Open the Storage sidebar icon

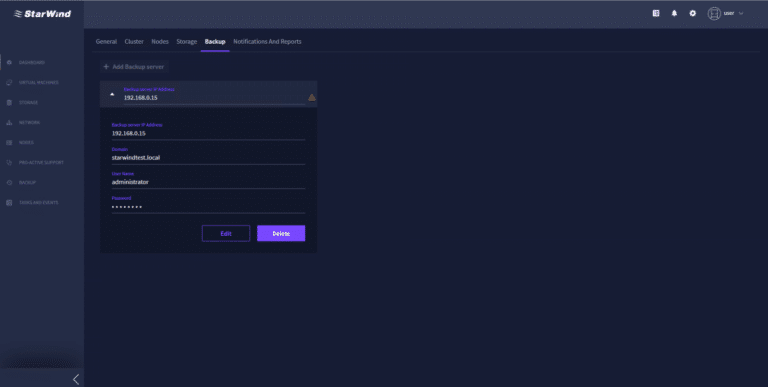[x=9, y=103]
